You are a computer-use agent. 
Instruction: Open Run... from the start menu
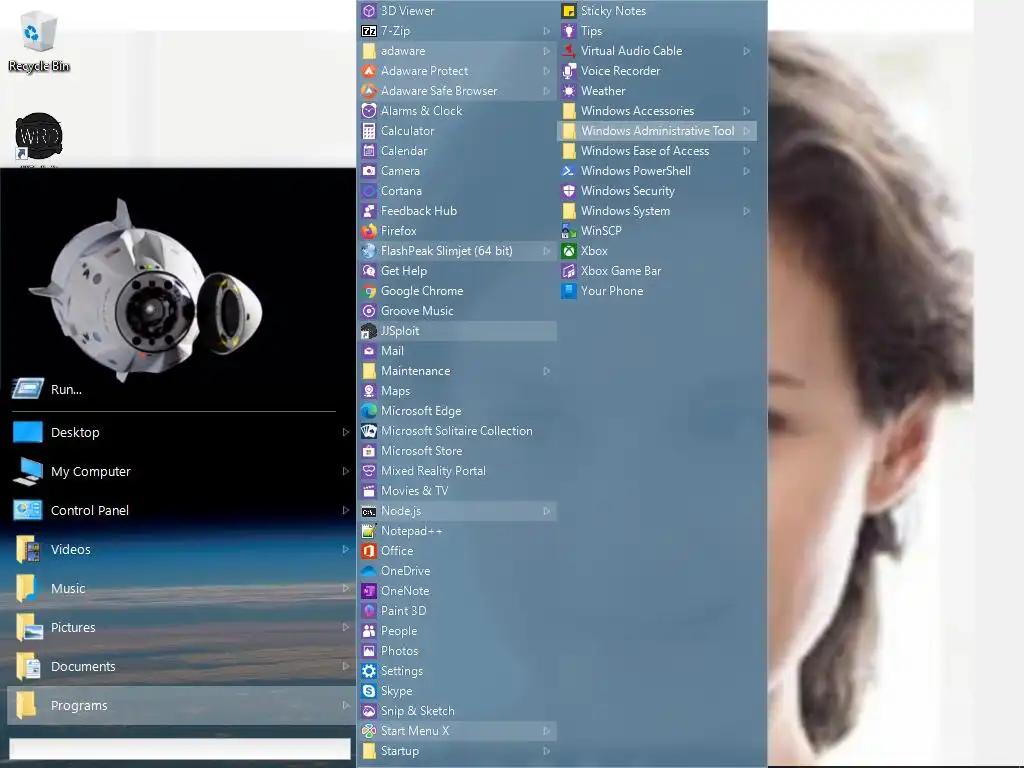point(181,389)
